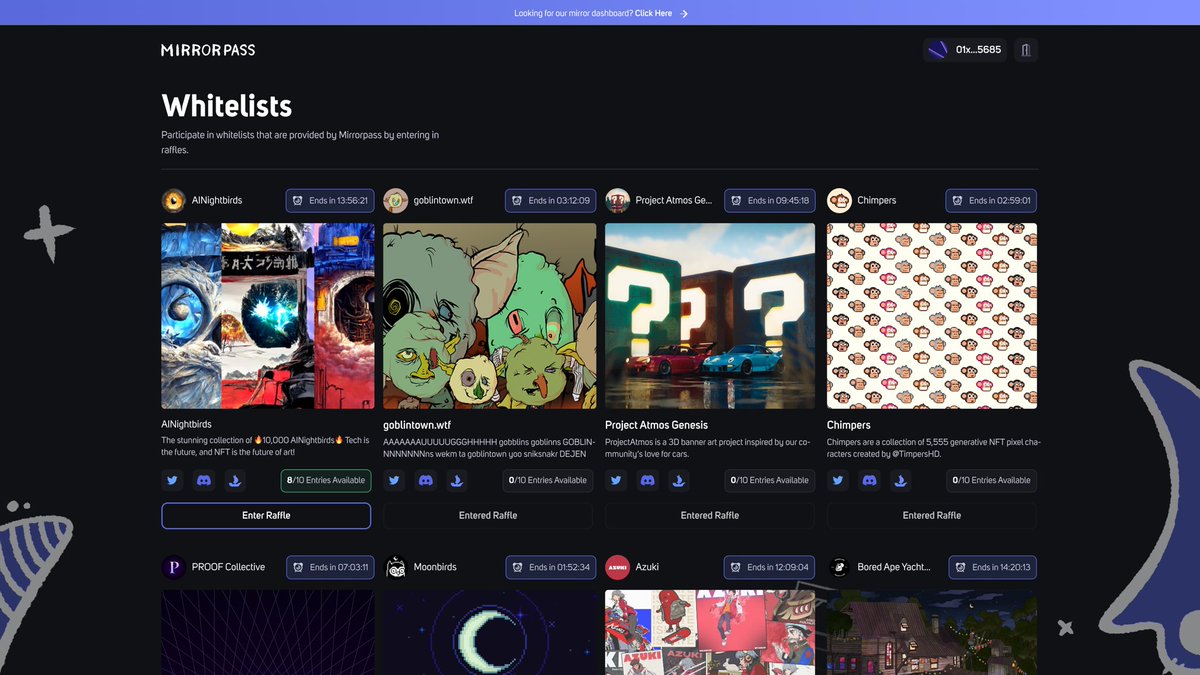Click the Moonbirds header name
Viewport: 1200px width, 675px height.
coord(435,567)
